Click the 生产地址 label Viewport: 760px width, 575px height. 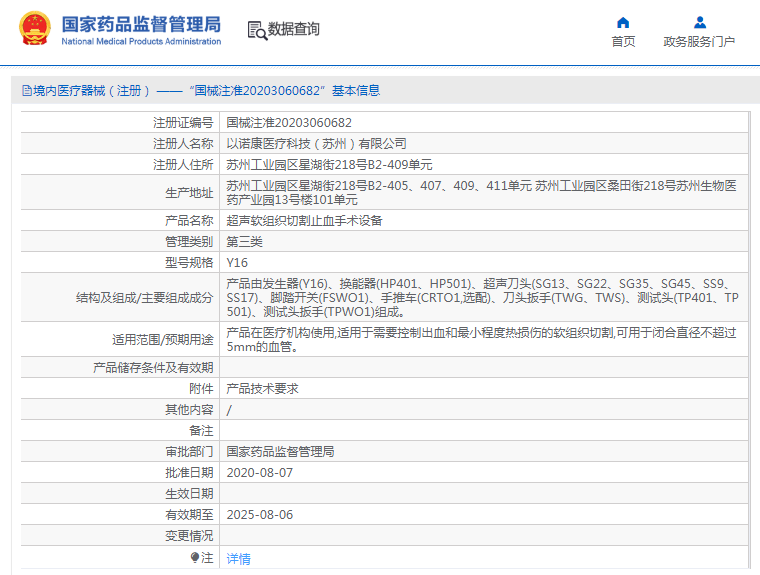[189, 192]
